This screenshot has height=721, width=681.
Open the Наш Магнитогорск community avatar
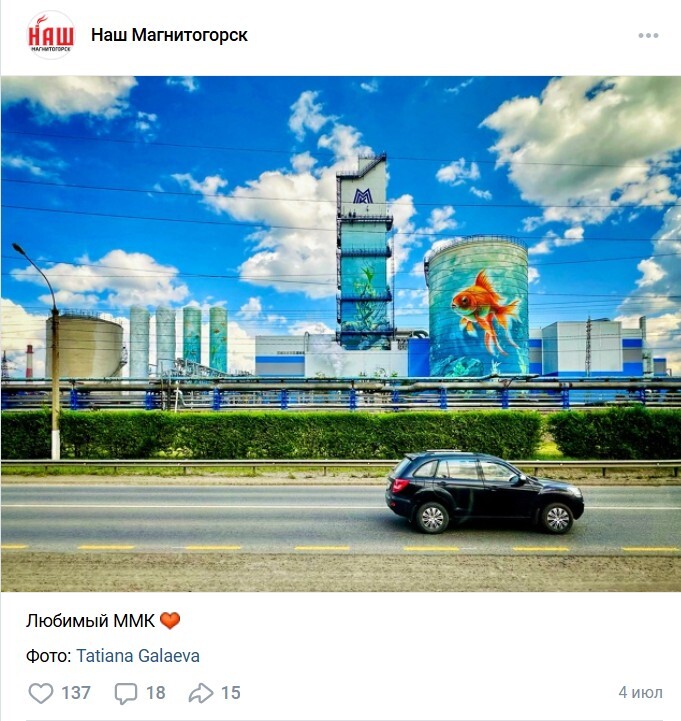(x=51, y=35)
